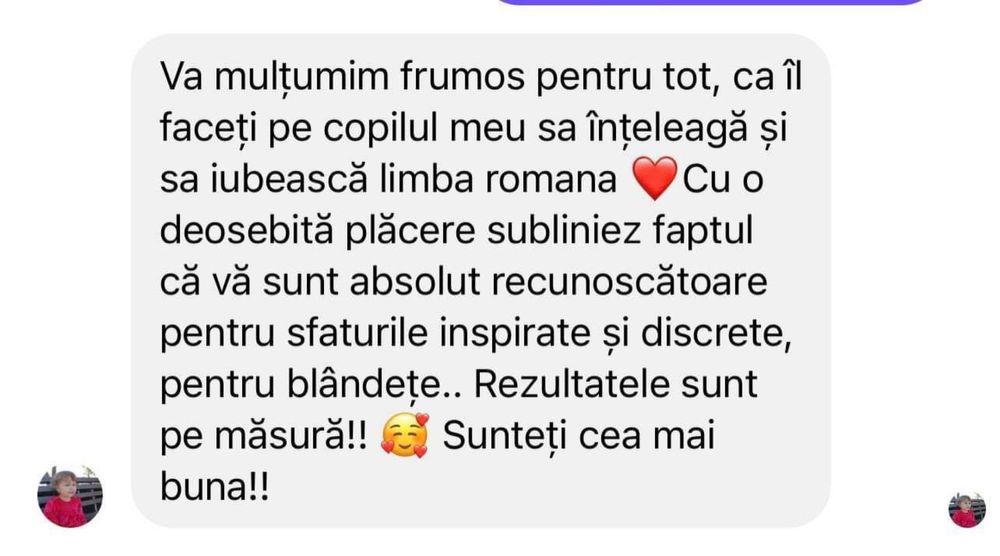Tap the smiling face with hearts emoji
The width and height of the screenshot is (1000, 556).
coord(405,435)
